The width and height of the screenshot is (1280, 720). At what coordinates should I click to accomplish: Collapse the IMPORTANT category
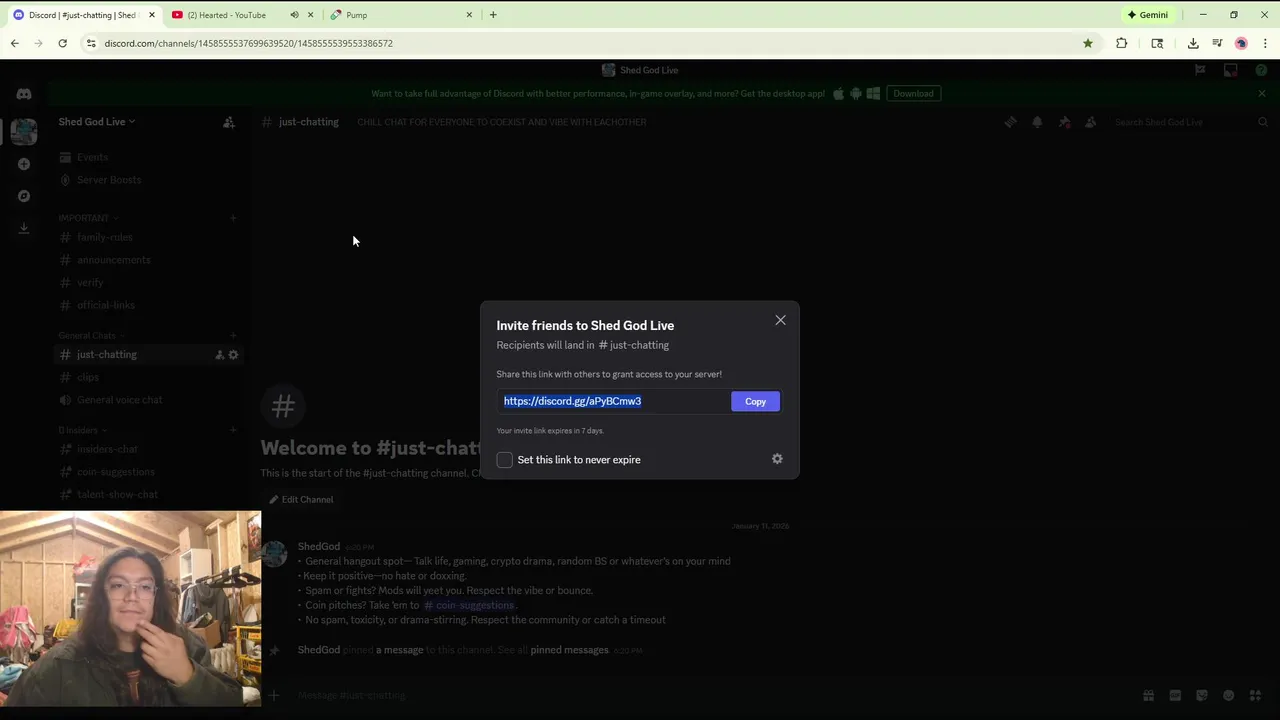[88, 218]
